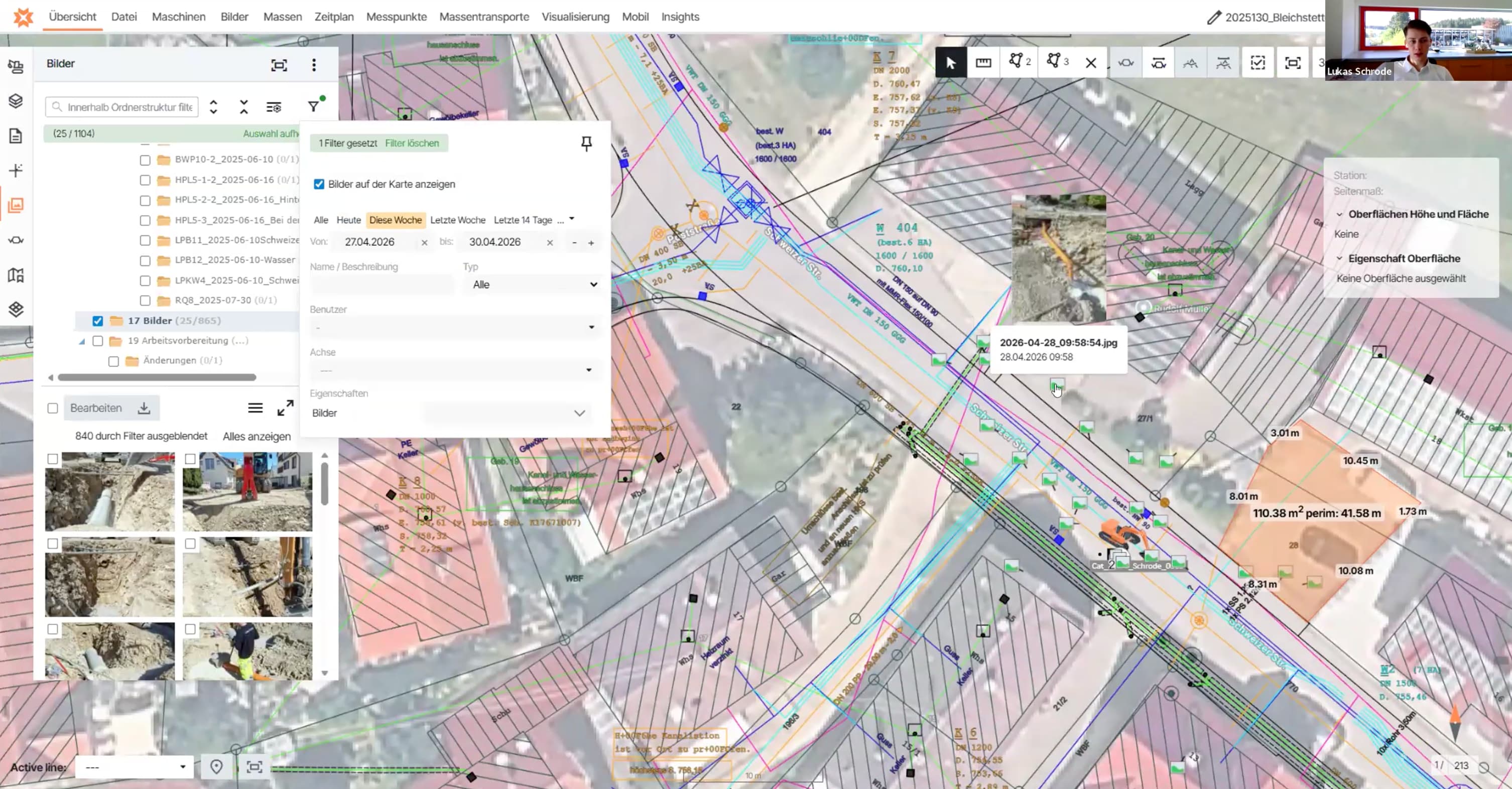Image resolution: width=1512 pixels, height=789 pixels.
Task: Select the 'Letzte Woche' date preset
Action: (458, 220)
